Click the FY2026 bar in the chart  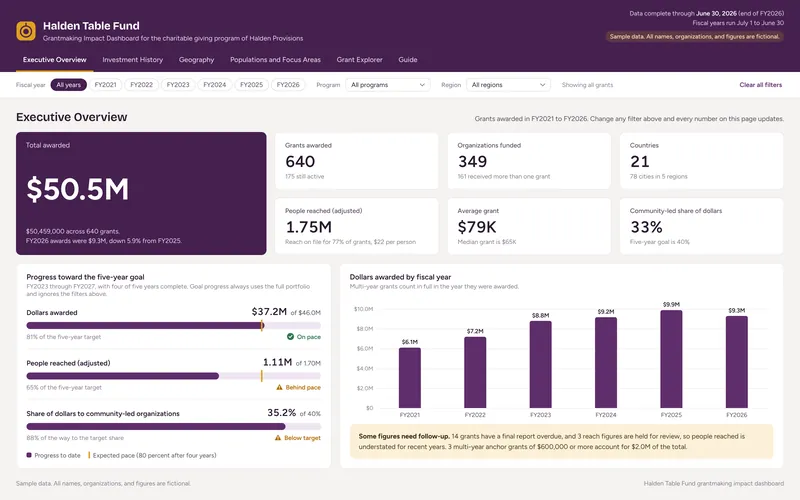point(736,362)
